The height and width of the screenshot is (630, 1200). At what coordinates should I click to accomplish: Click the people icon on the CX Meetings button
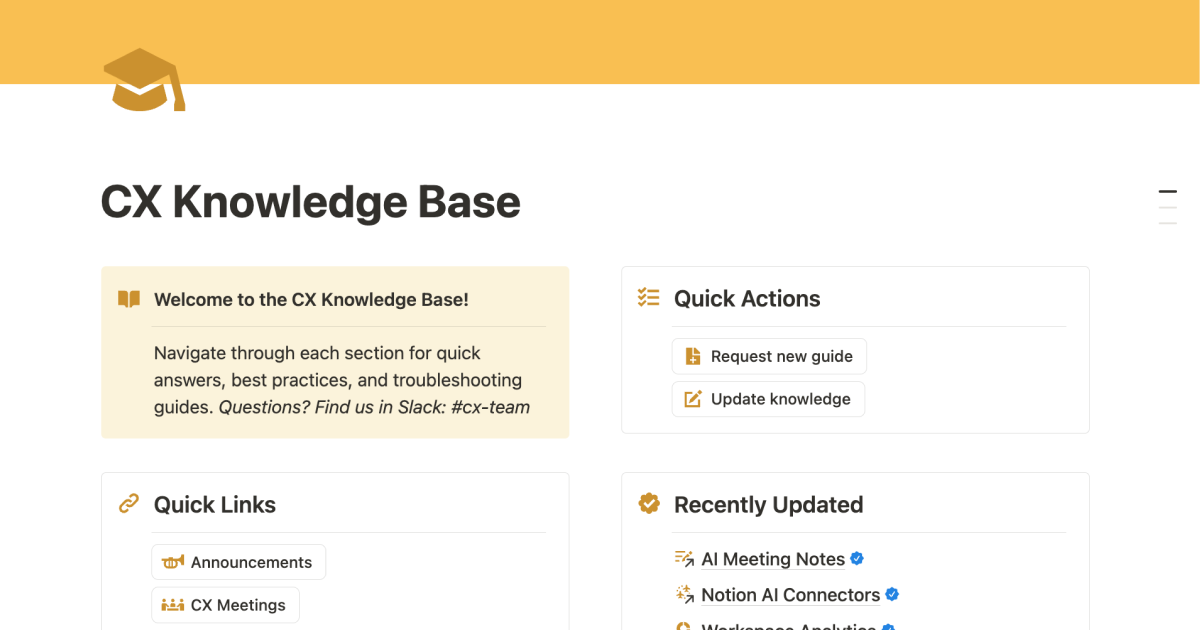point(174,605)
